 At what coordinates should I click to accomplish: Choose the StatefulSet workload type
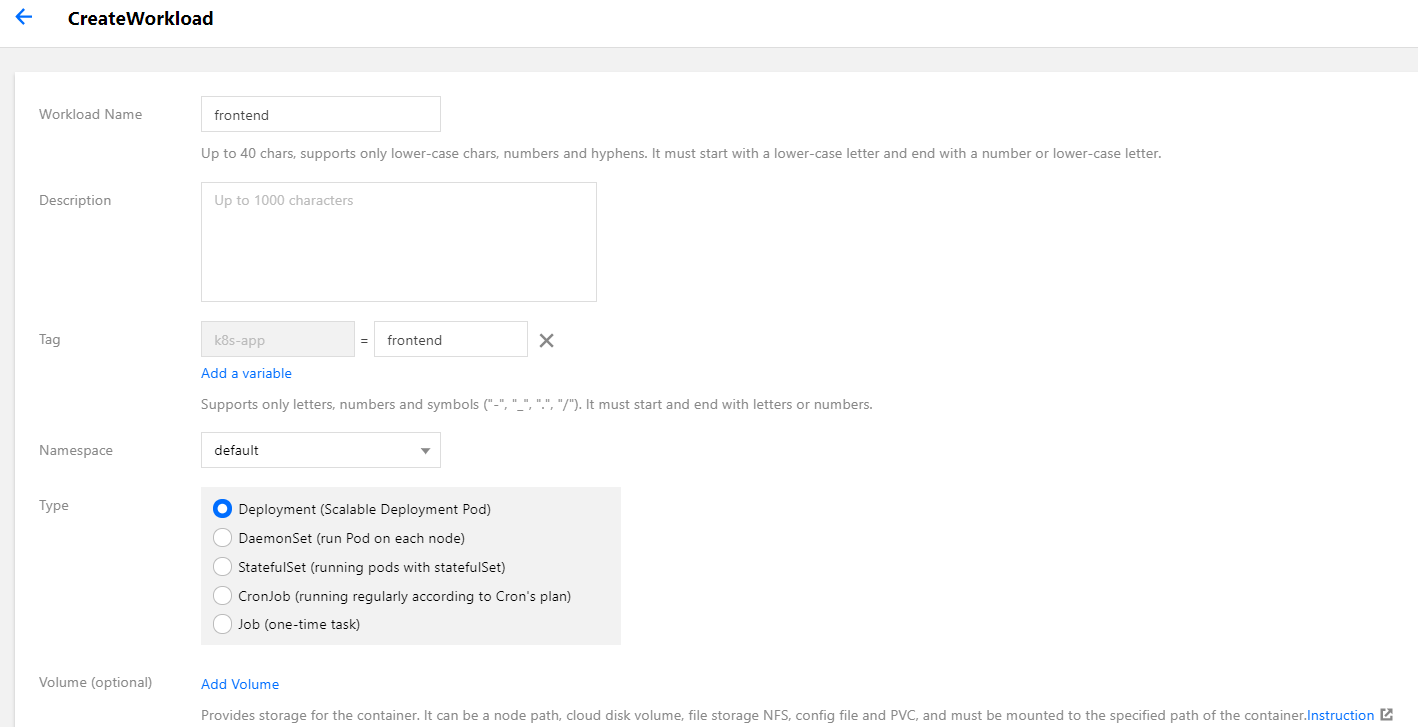point(223,567)
